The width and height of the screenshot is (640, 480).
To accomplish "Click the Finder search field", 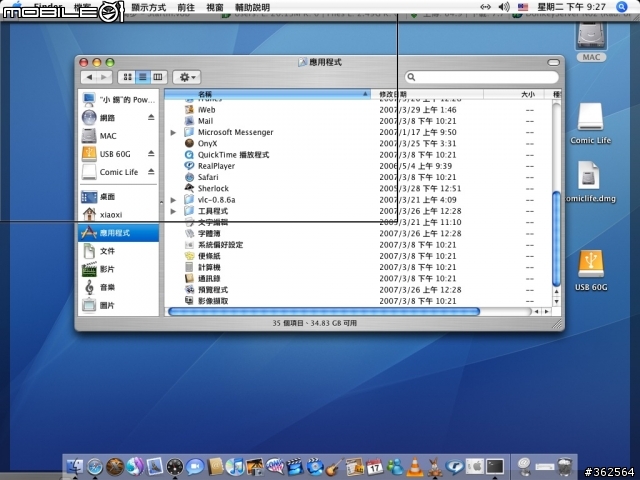I will coord(482,77).
